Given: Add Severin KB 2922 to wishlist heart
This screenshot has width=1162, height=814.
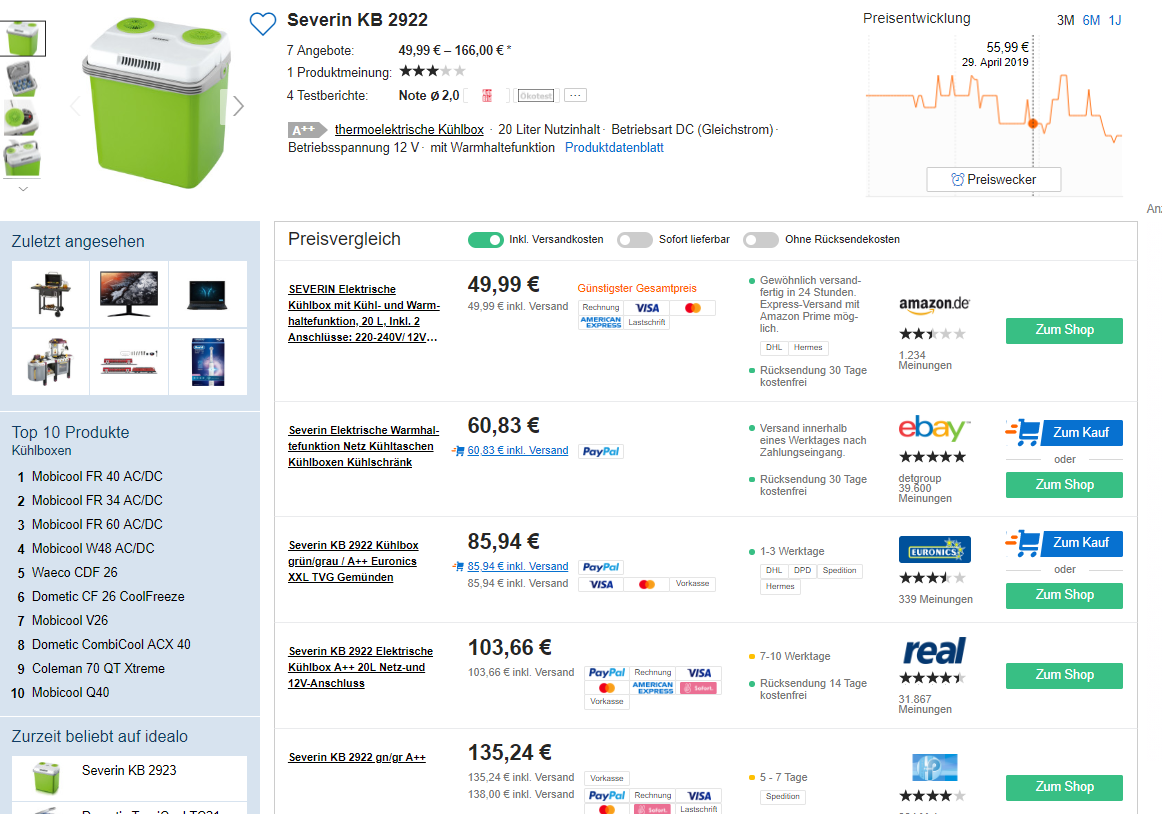Looking at the screenshot, I should coord(262,23).
